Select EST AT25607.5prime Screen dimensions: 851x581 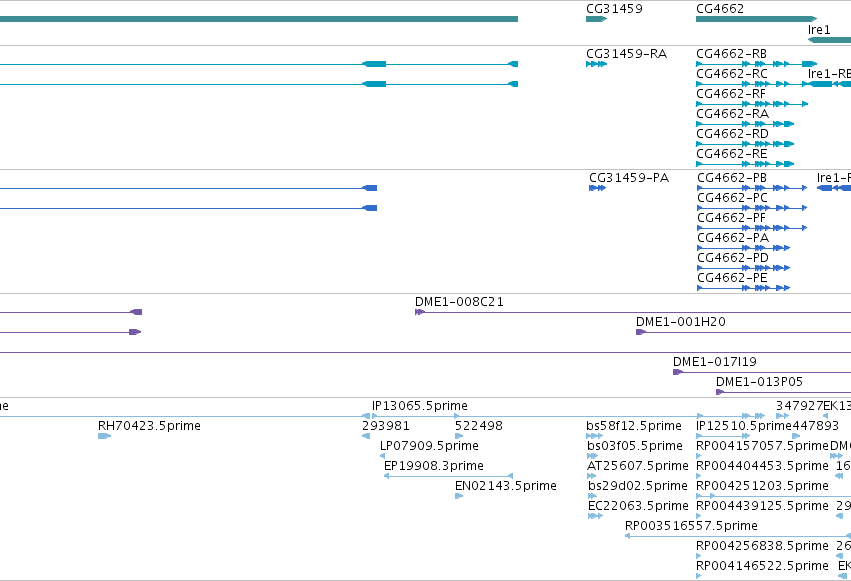(638, 467)
